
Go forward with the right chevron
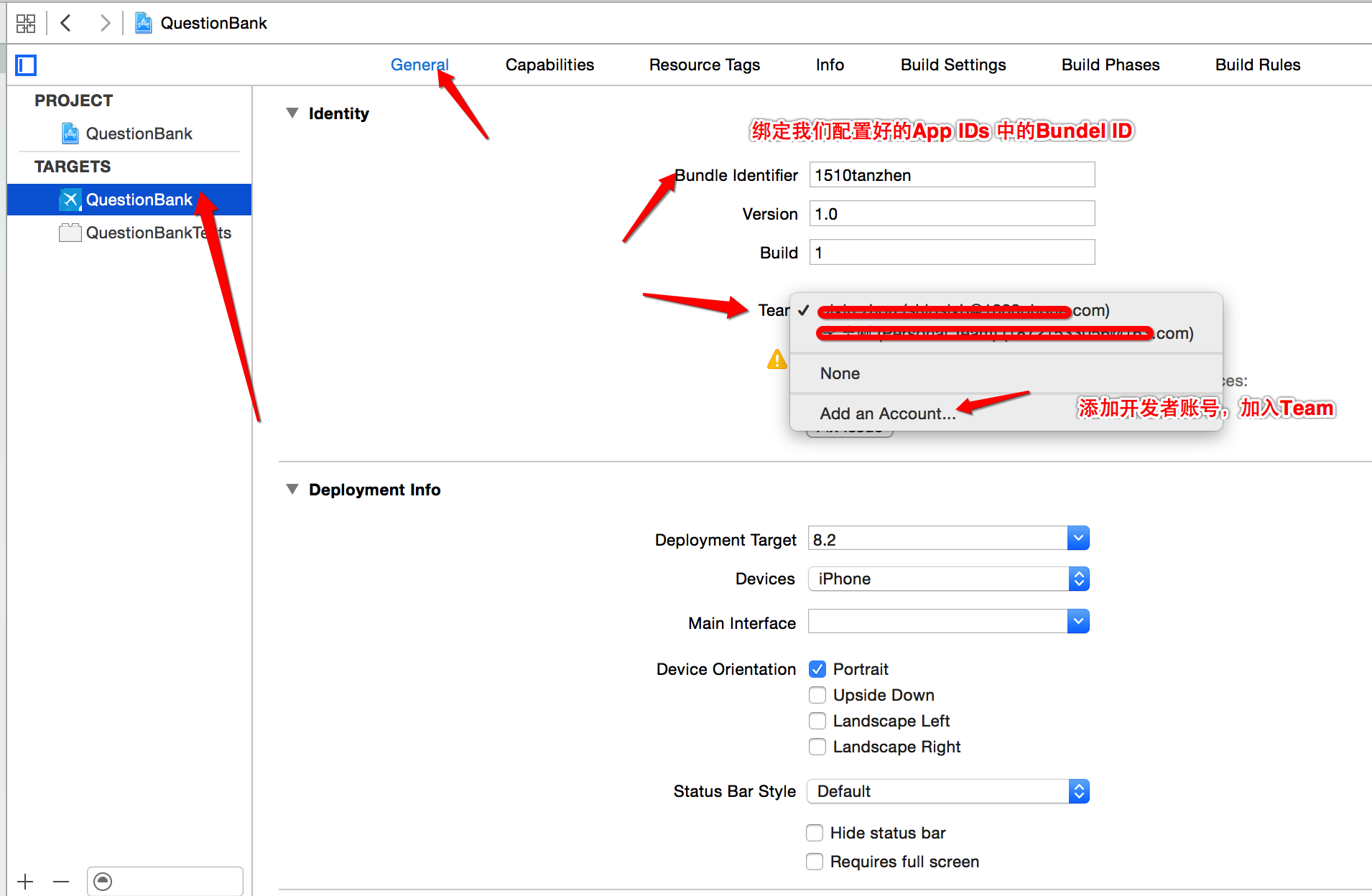click(x=105, y=23)
